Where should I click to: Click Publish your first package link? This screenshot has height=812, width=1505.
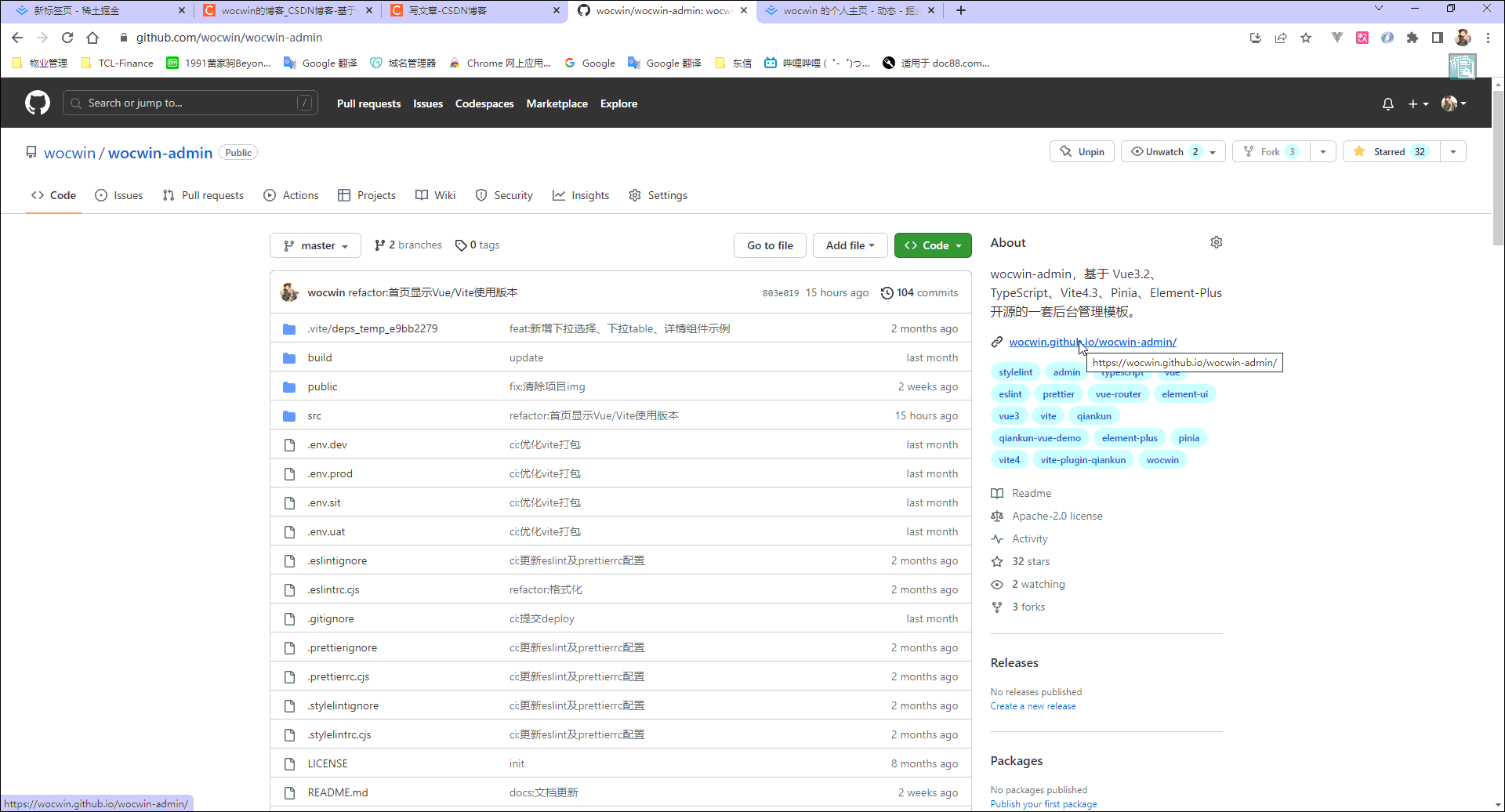pos(1043,804)
